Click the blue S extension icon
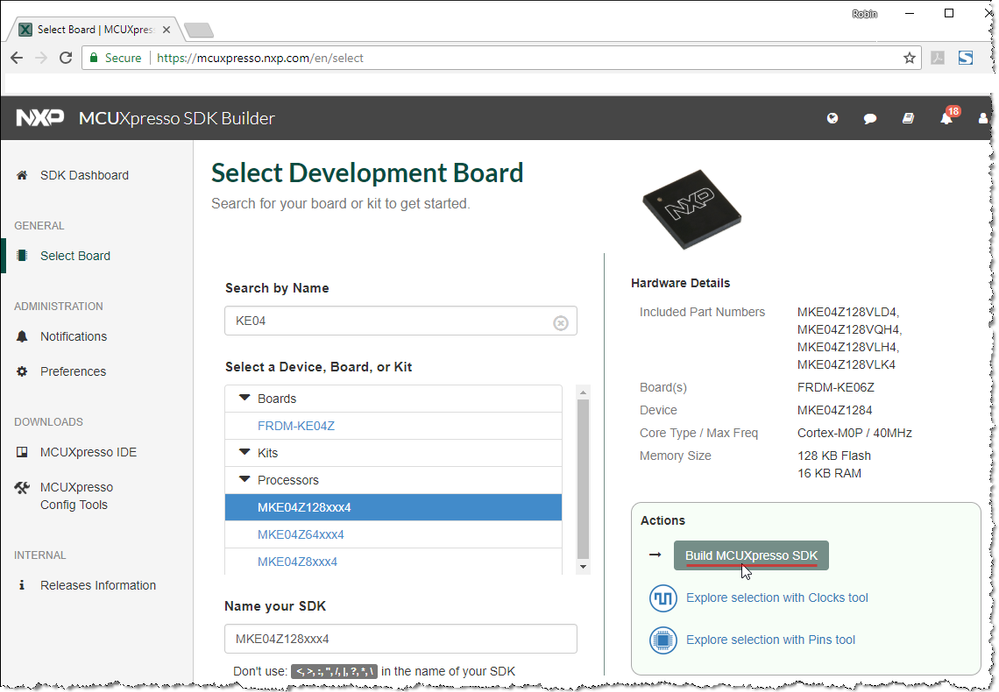This screenshot has height=692, width=999. 966,58
